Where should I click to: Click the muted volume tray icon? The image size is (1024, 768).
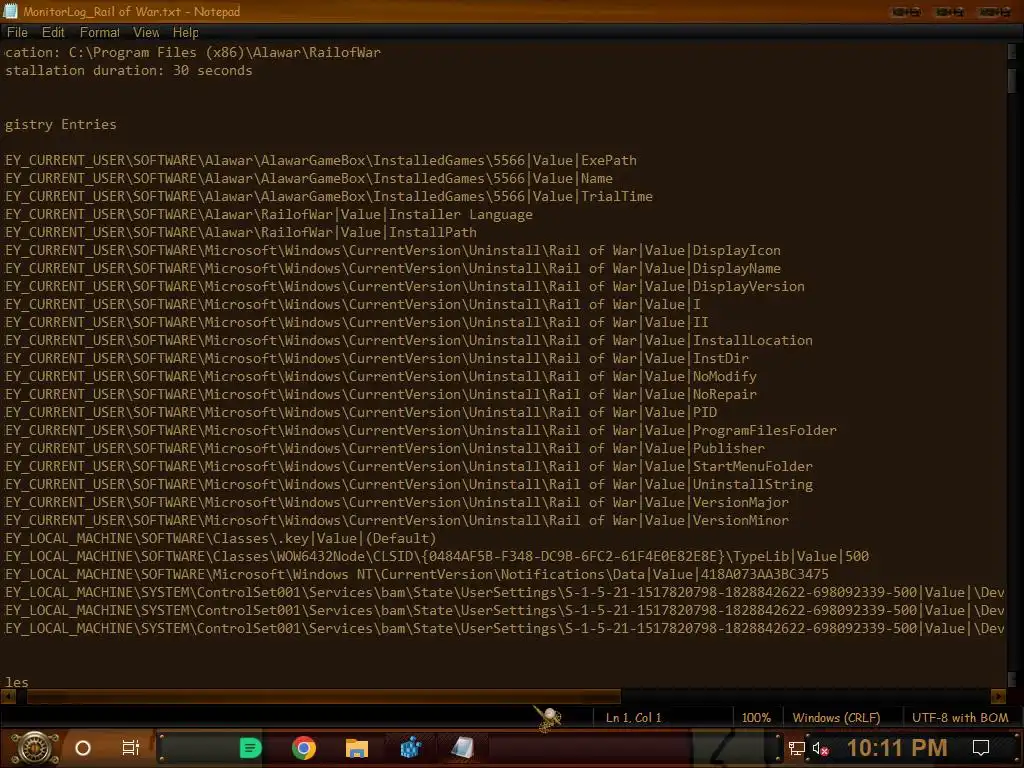tap(820, 749)
